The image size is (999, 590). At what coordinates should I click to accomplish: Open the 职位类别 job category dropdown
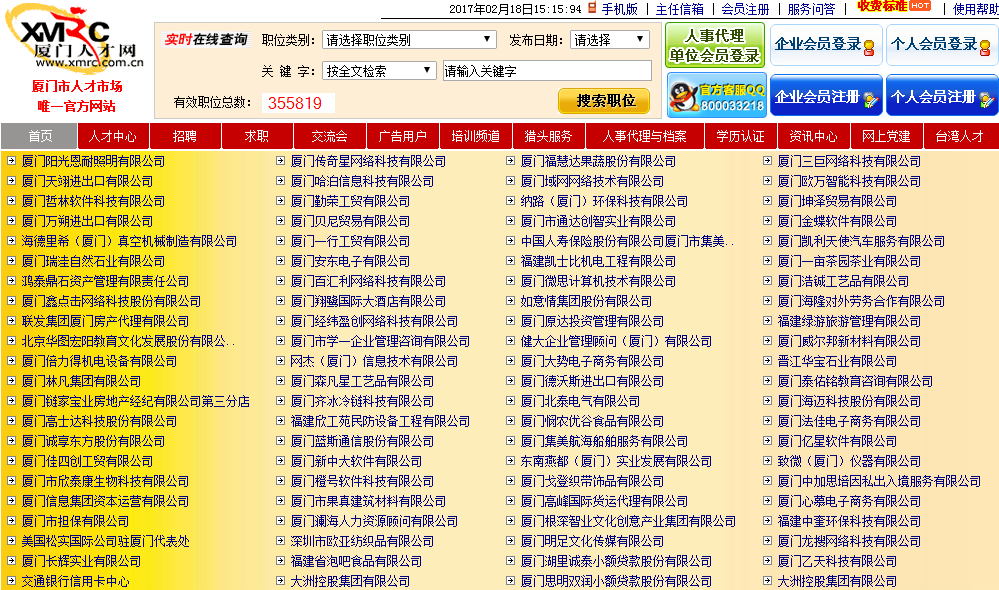click(409, 40)
